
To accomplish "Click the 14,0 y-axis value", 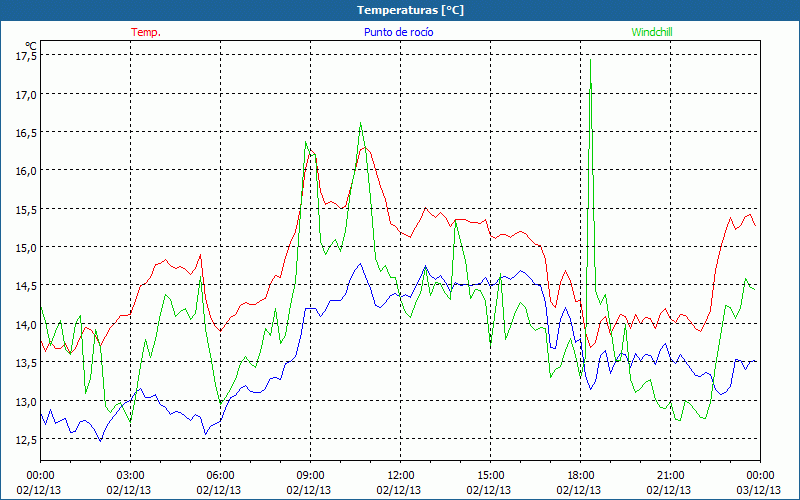I will coord(26,324).
